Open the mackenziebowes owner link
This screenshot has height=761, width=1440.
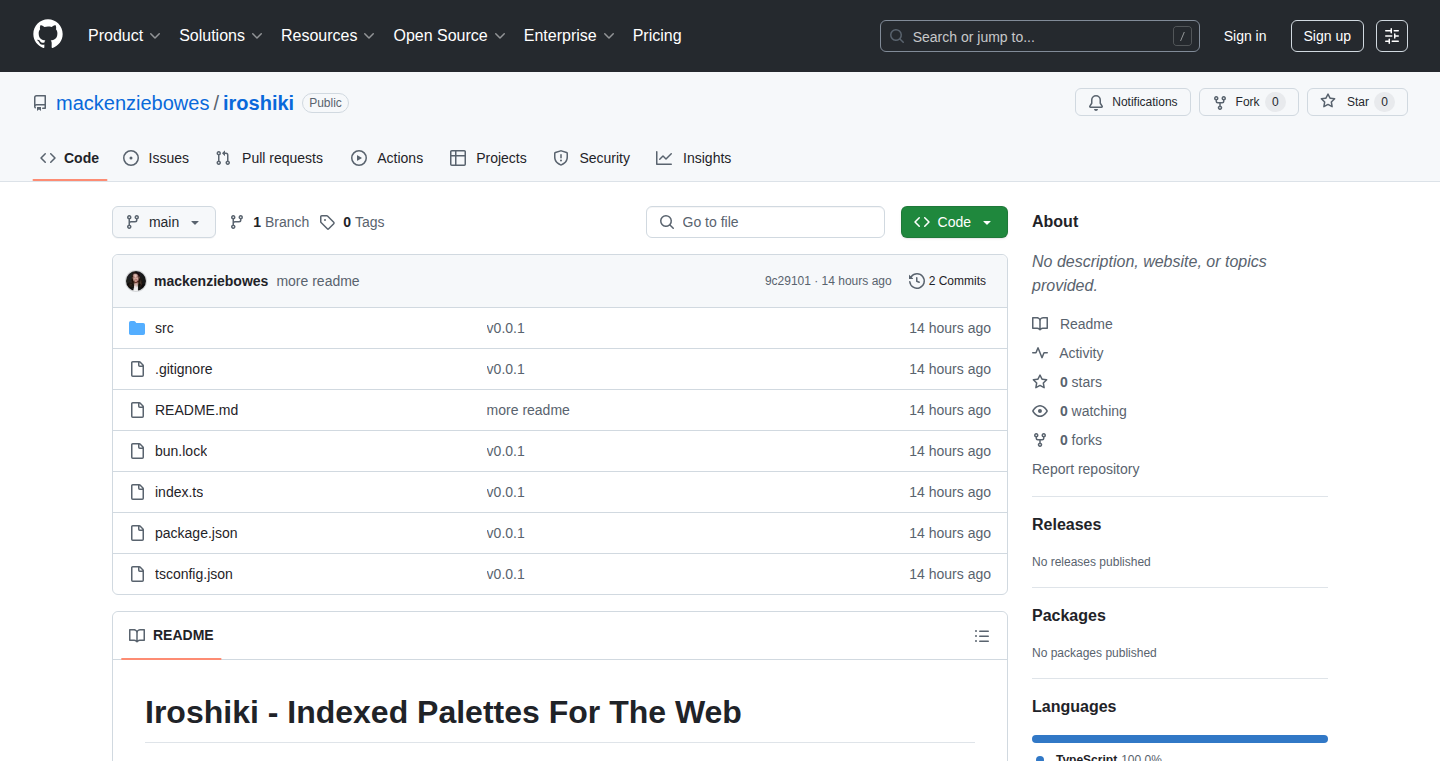[x=133, y=103]
